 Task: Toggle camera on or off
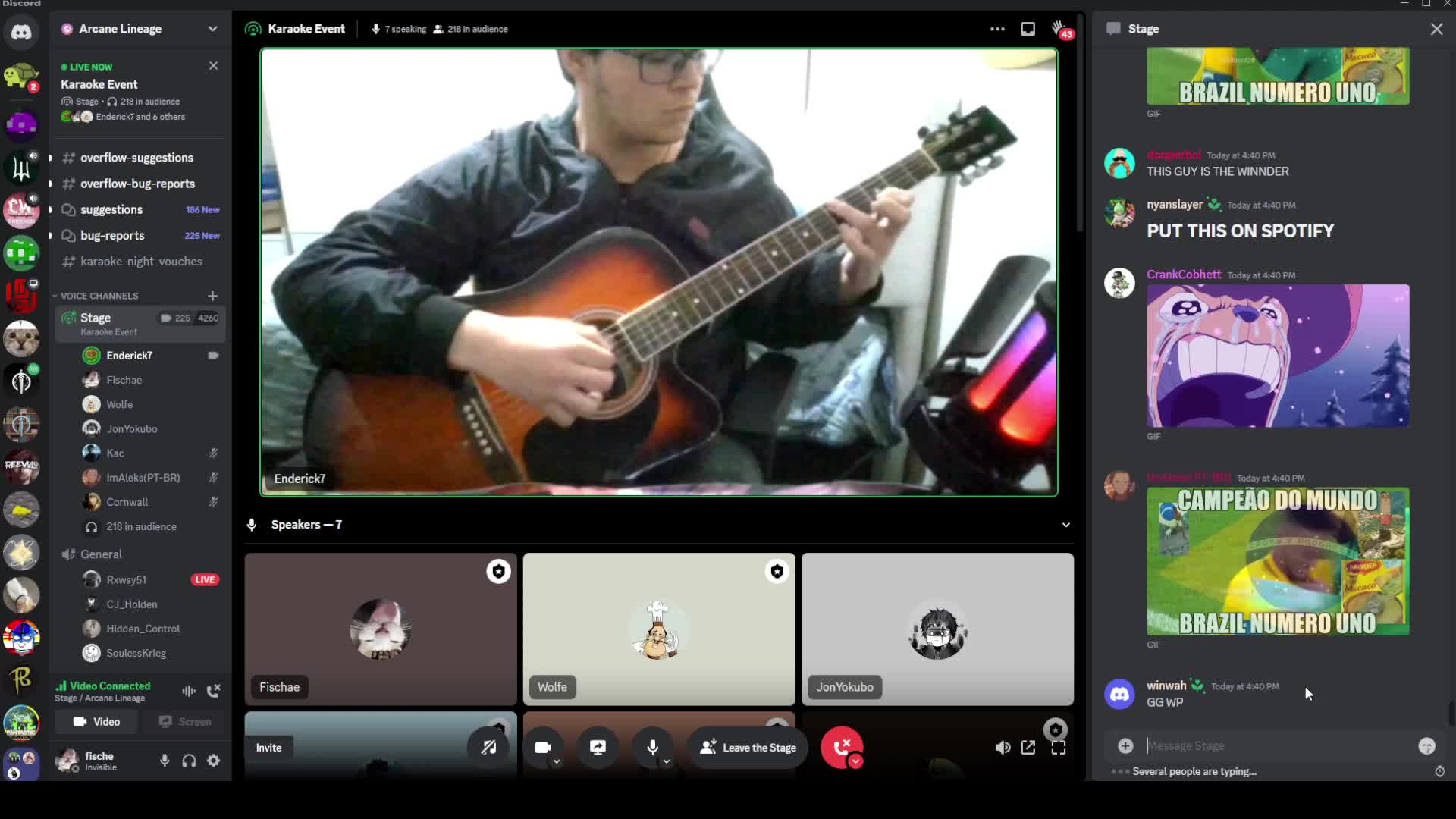point(543,748)
